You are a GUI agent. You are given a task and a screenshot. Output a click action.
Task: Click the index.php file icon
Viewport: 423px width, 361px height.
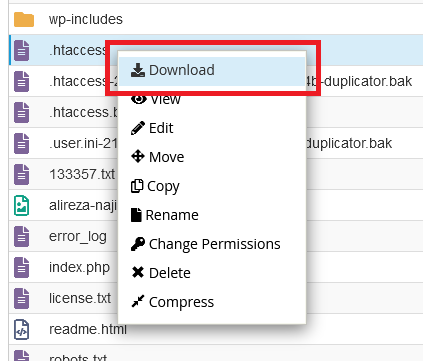[x=22, y=267]
